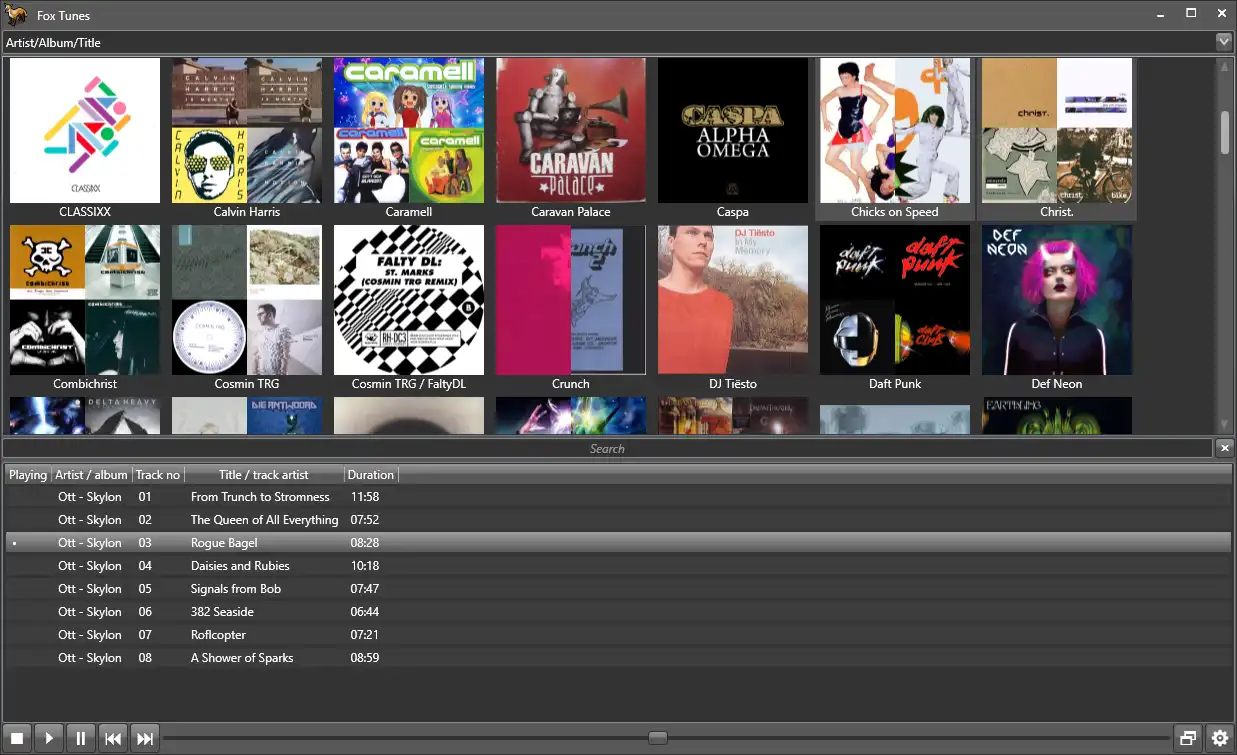Click the Fox Tunes app icon
This screenshot has height=755, width=1237.
(16, 14)
